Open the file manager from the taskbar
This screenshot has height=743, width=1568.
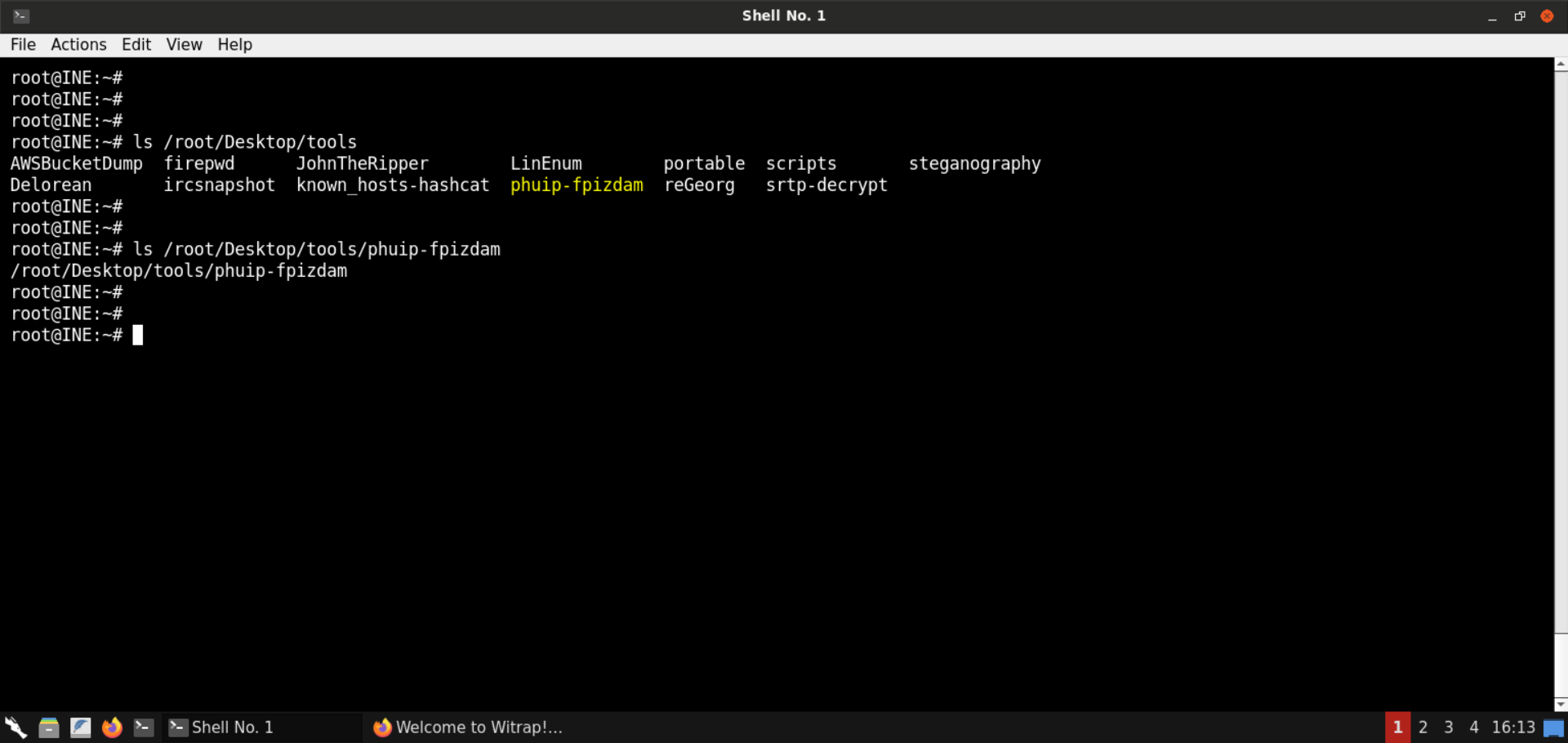tap(48, 727)
